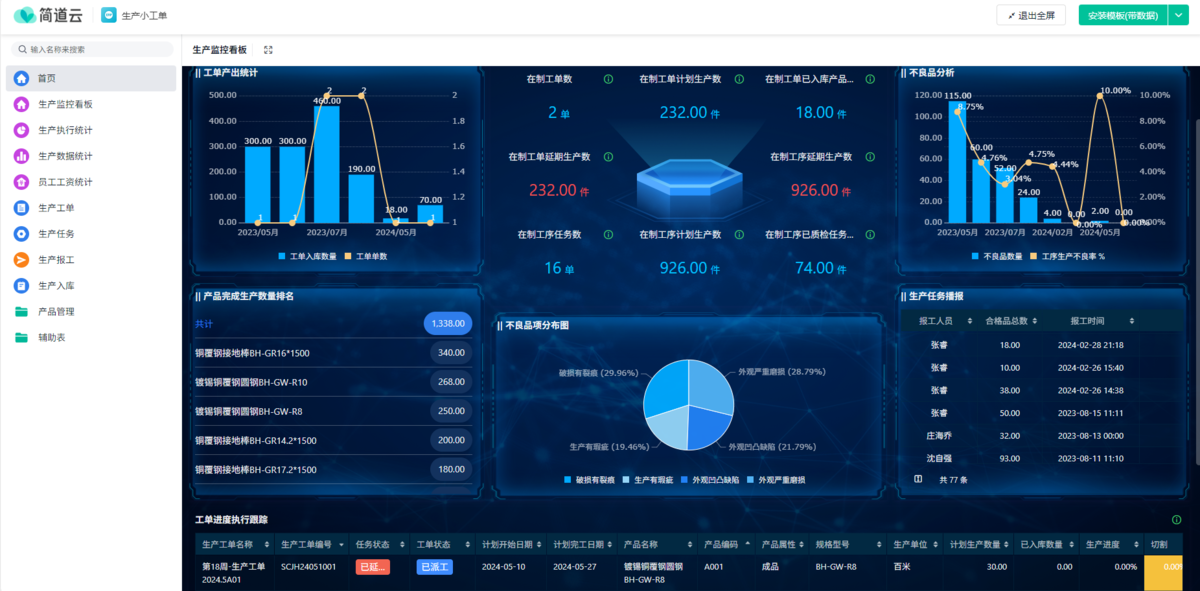Click the info icon beside 在制工序延期生产数
The image size is (1200, 591).
point(870,157)
